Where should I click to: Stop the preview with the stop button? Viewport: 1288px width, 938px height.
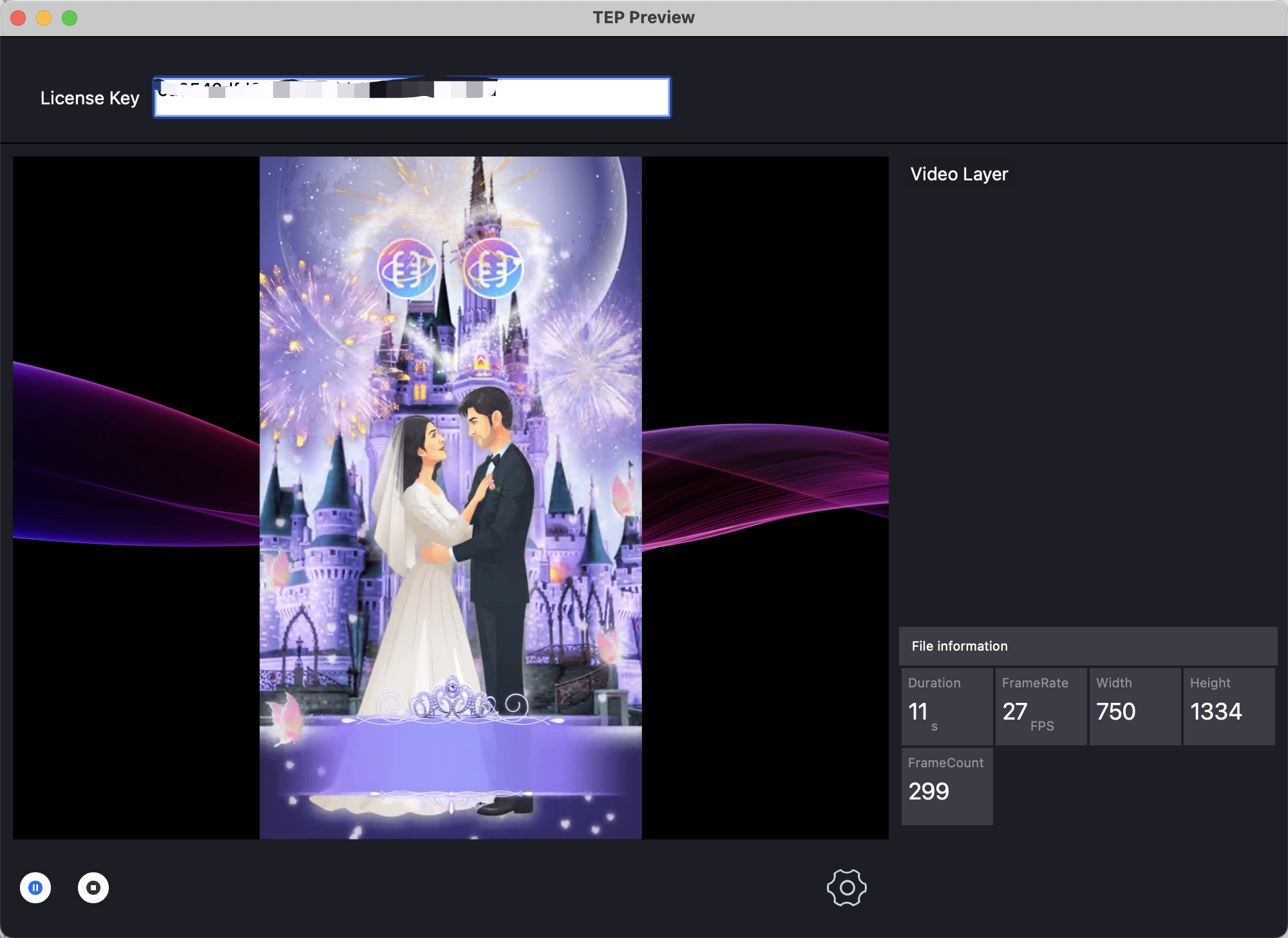click(93, 888)
